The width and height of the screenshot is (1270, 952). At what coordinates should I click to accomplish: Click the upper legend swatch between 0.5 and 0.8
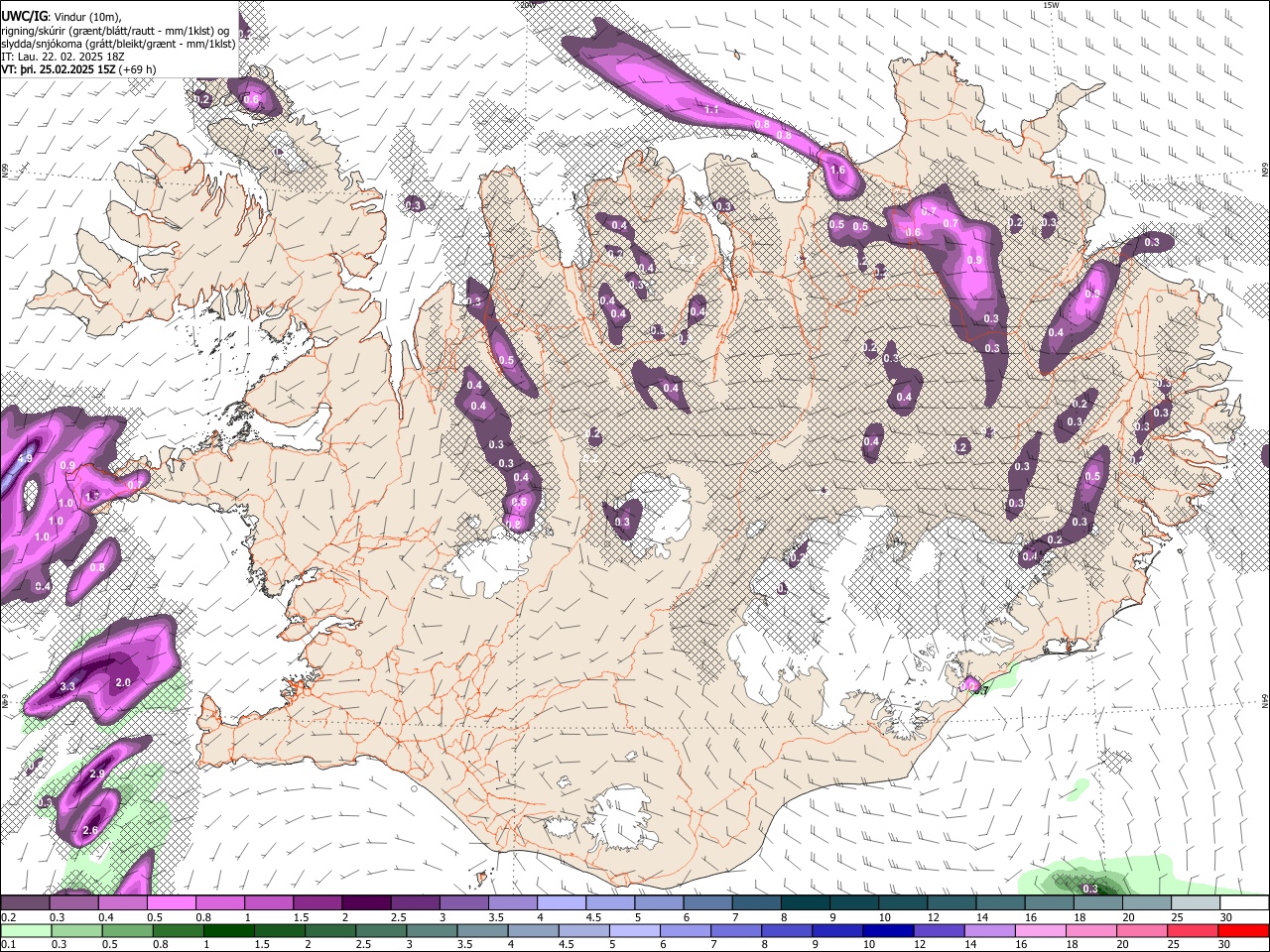(x=171, y=902)
